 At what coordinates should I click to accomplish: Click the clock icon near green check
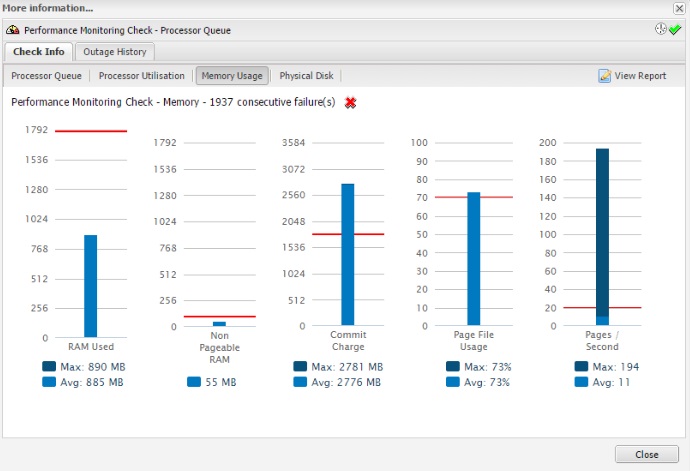click(661, 29)
